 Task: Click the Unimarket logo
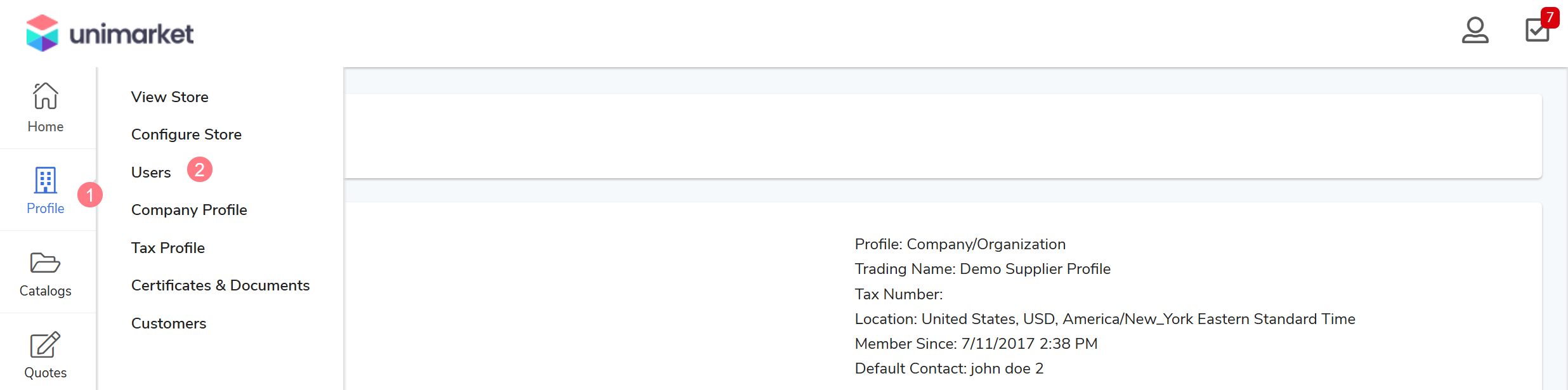(110, 33)
